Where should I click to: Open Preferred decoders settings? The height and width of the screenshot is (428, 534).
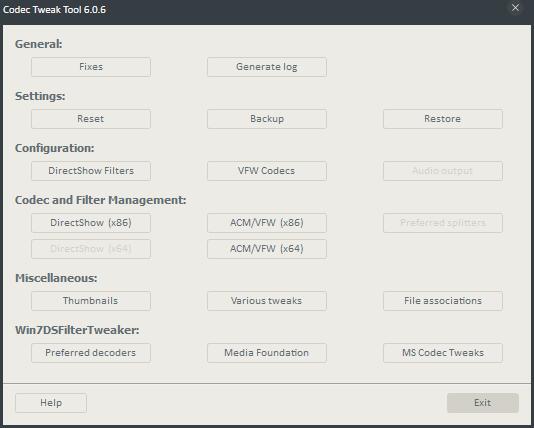click(x=91, y=353)
